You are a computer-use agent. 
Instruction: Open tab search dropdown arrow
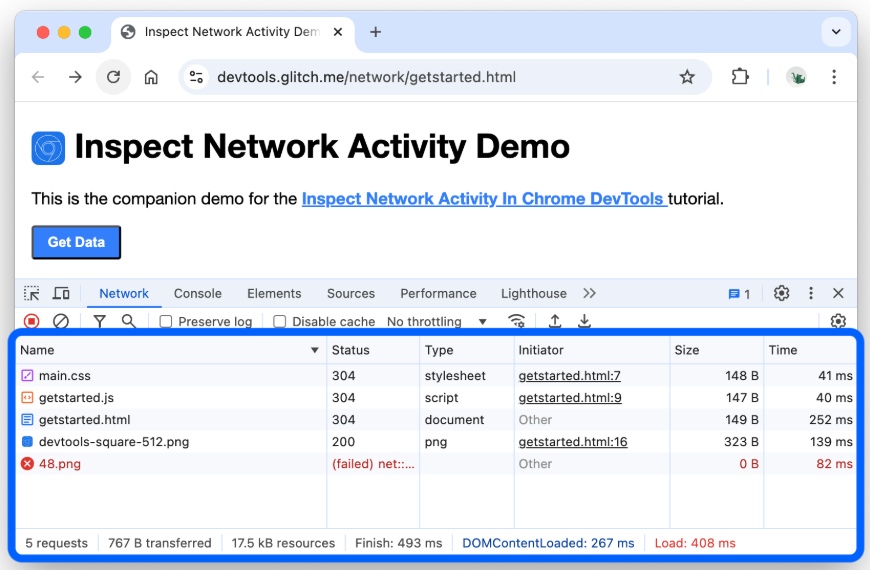(836, 32)
